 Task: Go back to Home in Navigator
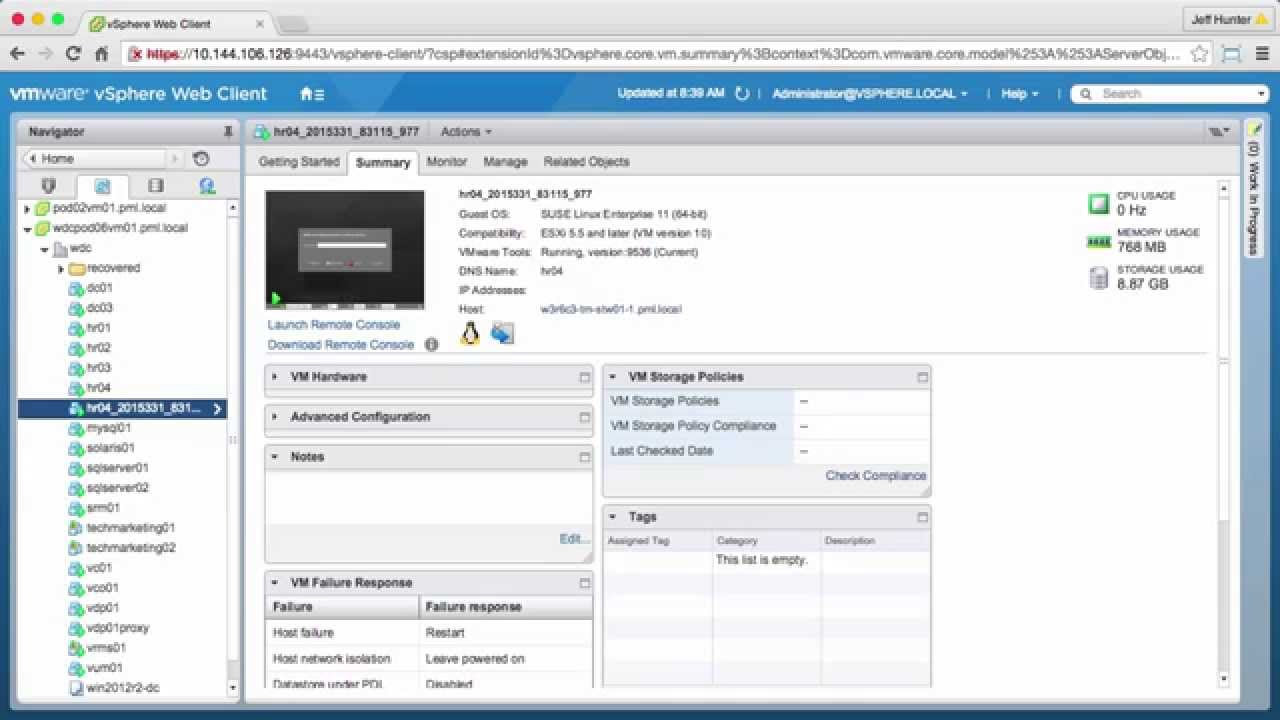click(x=94, y=159)
